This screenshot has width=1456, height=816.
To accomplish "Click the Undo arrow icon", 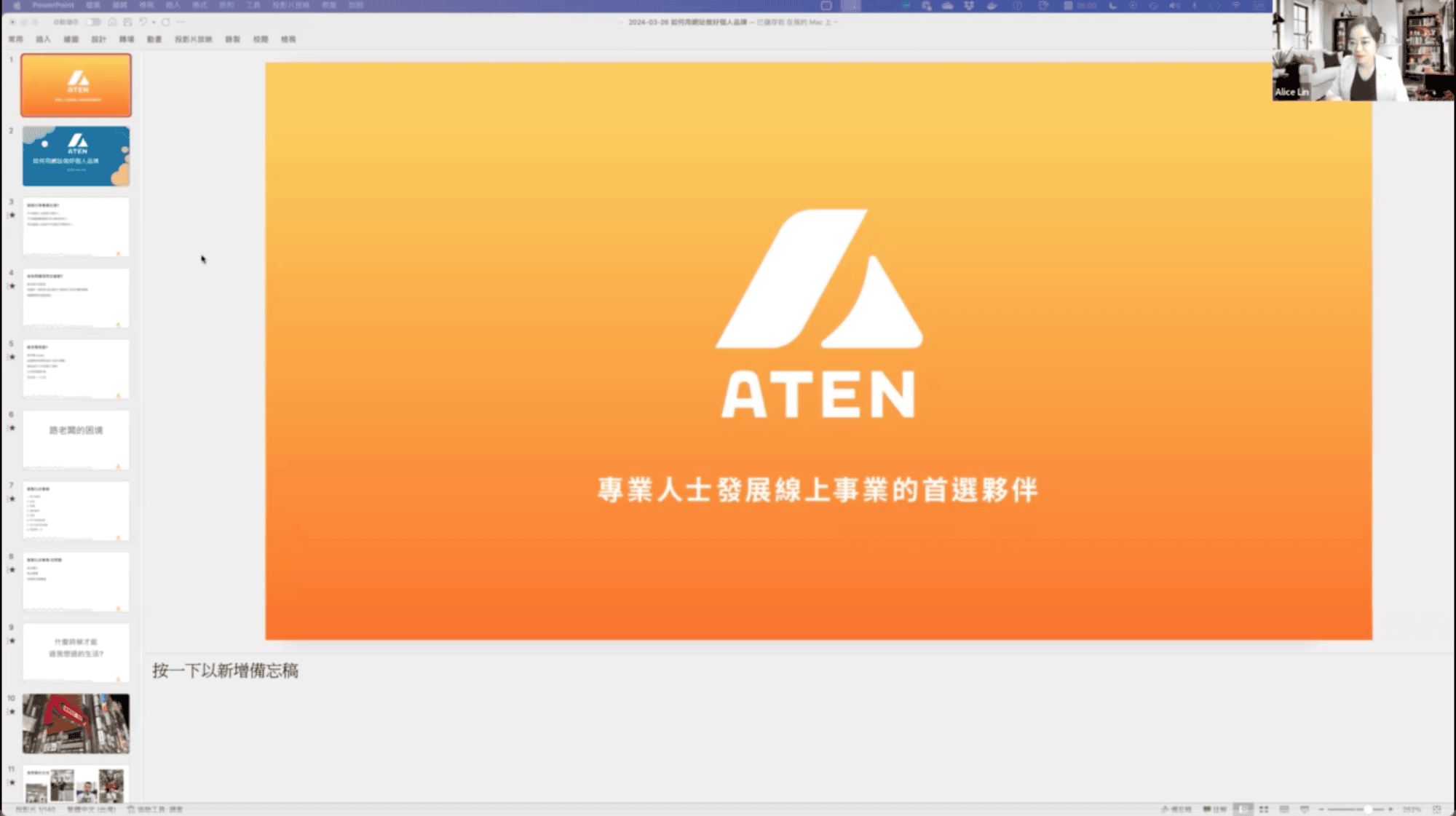I will pyautogui.click(x=143, y=22).
